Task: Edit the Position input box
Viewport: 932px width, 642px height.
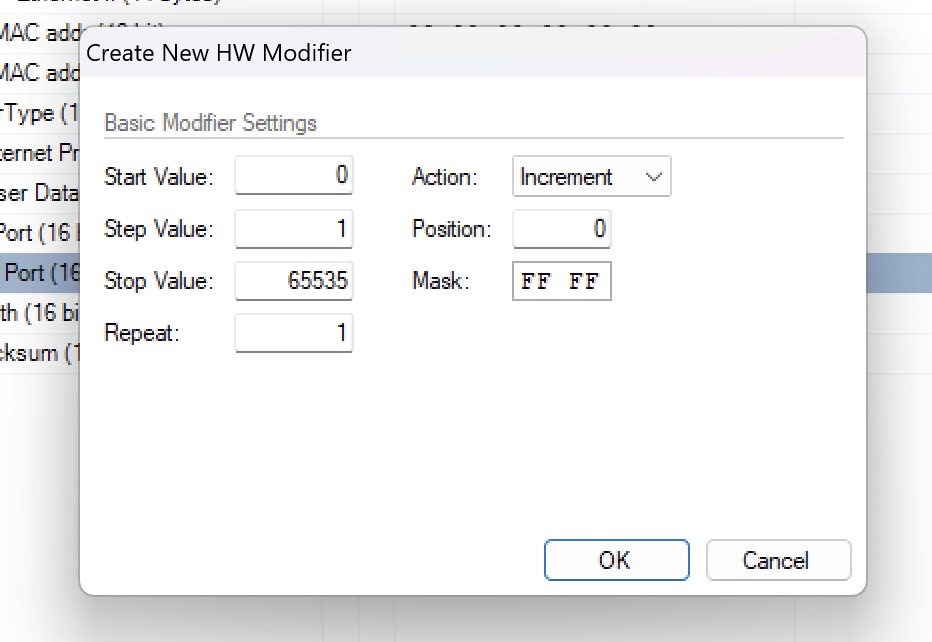Action: 561,229
